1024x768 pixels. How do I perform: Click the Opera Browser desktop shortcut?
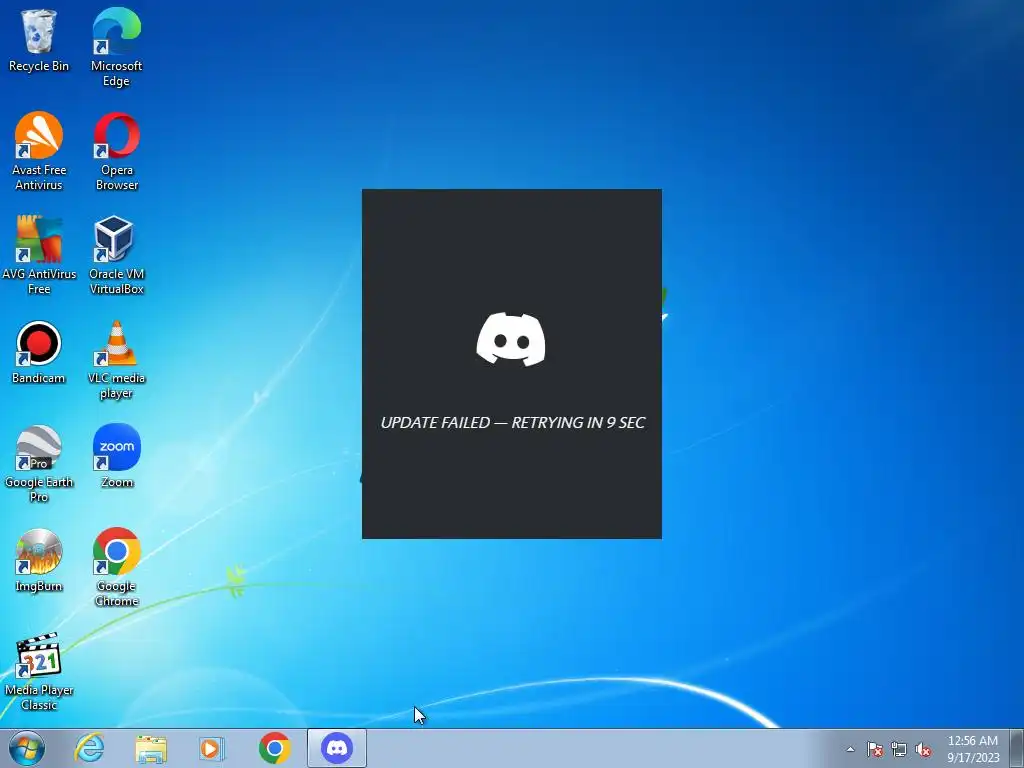point(116,151)
